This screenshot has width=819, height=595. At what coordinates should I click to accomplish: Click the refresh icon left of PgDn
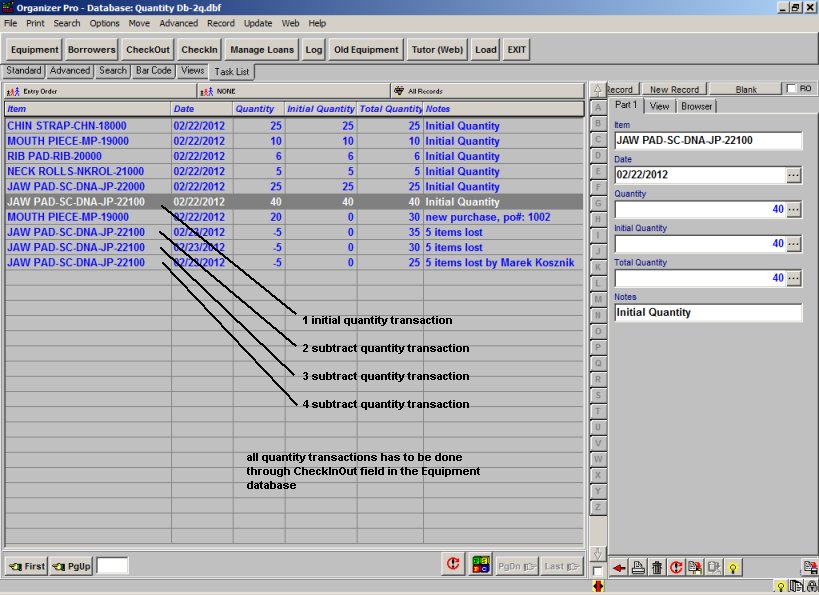[453, 565]
